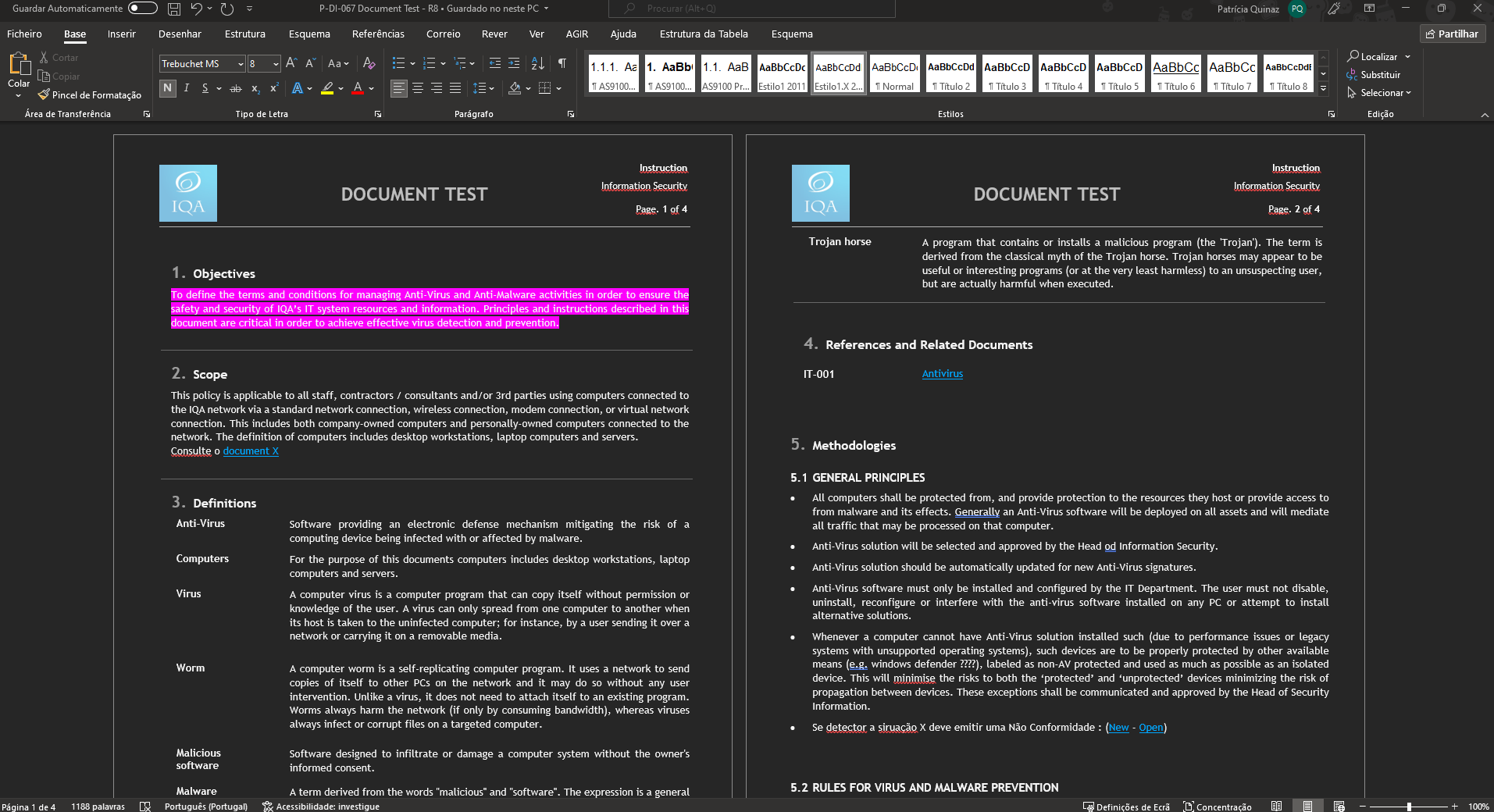
Task: Open line spacing dropdown
Action: tap(483, 88)
